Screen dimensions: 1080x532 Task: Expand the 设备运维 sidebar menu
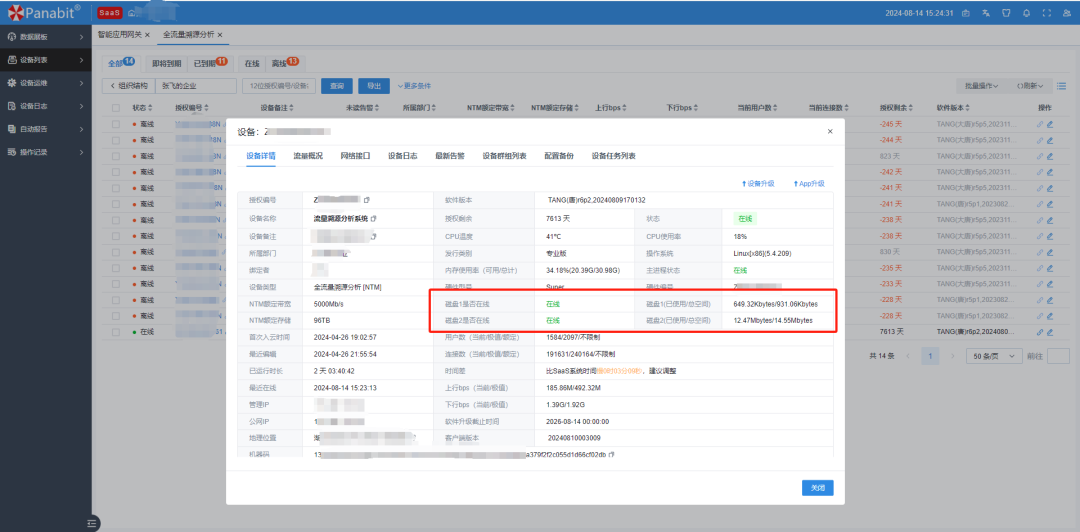pos(45,83)
